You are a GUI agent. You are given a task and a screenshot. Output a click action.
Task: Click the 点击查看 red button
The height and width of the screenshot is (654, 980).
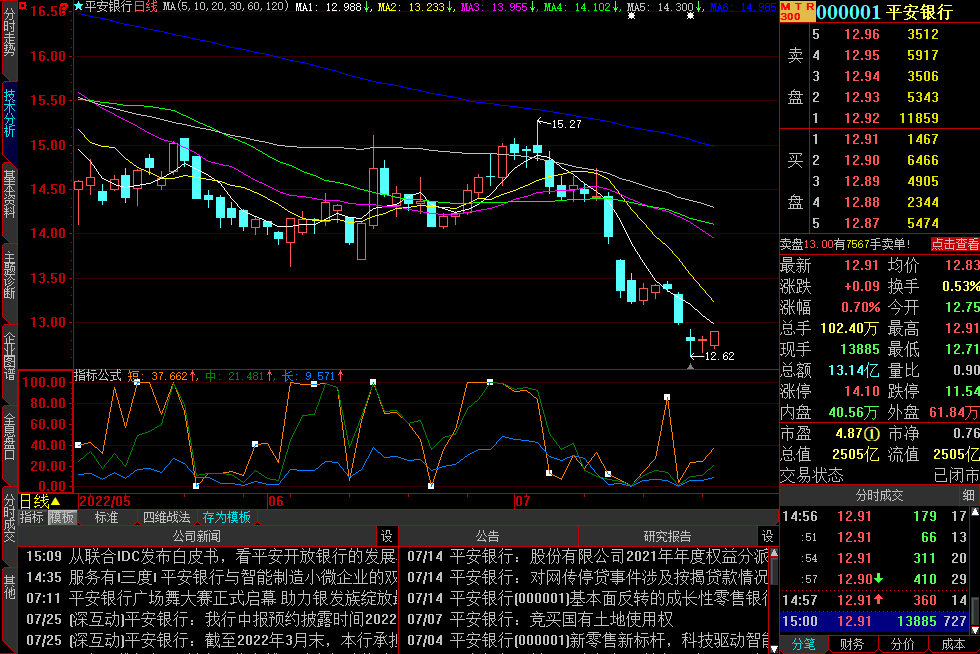coord(954,244)
